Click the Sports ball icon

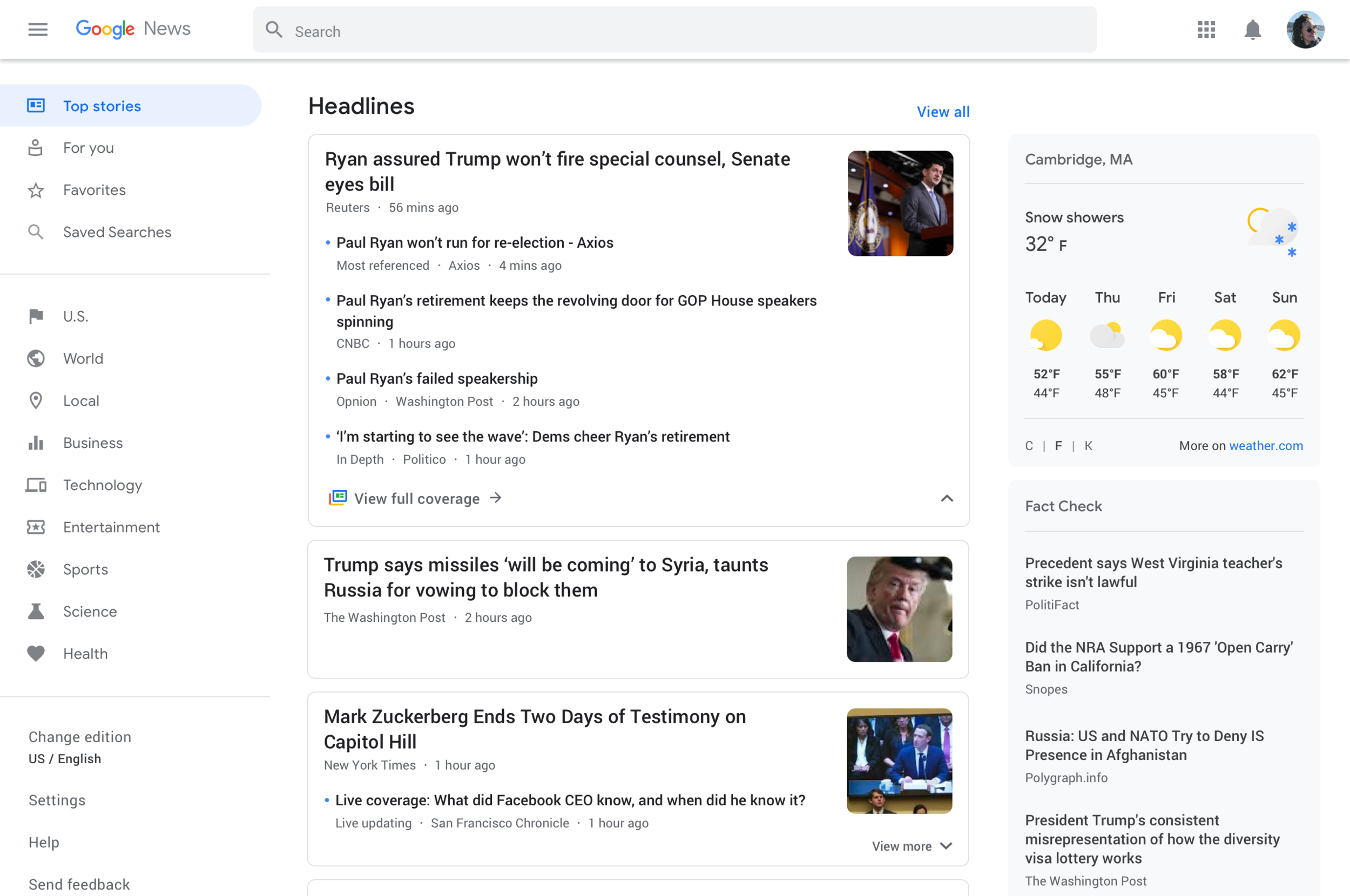click(36, 569)
